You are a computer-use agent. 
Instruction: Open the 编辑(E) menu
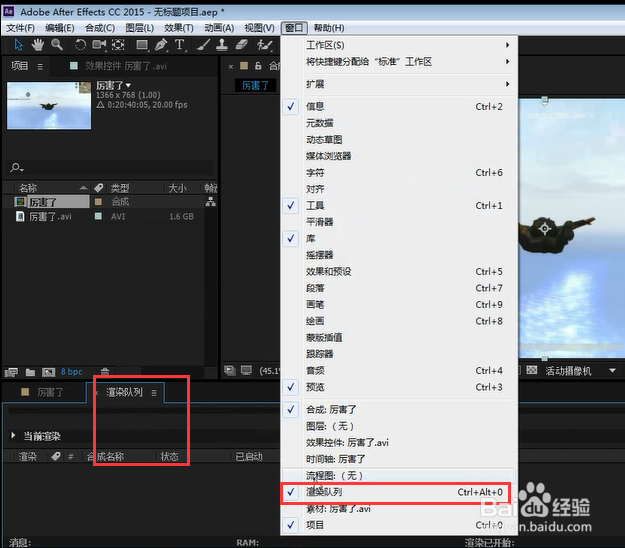(x=60, y=28)
